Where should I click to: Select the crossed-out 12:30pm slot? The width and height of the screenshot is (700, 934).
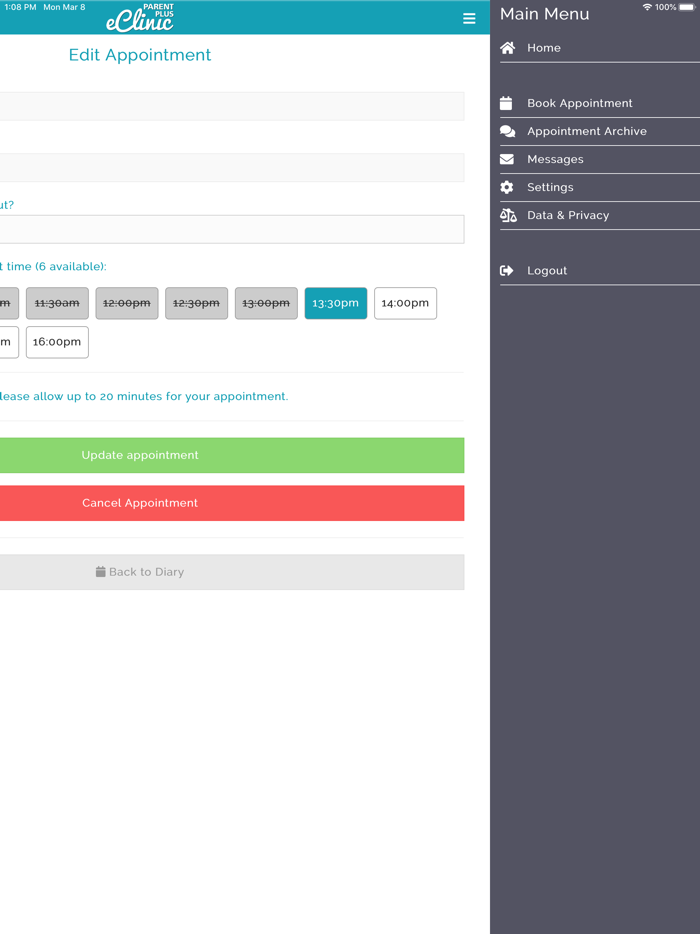197,303
